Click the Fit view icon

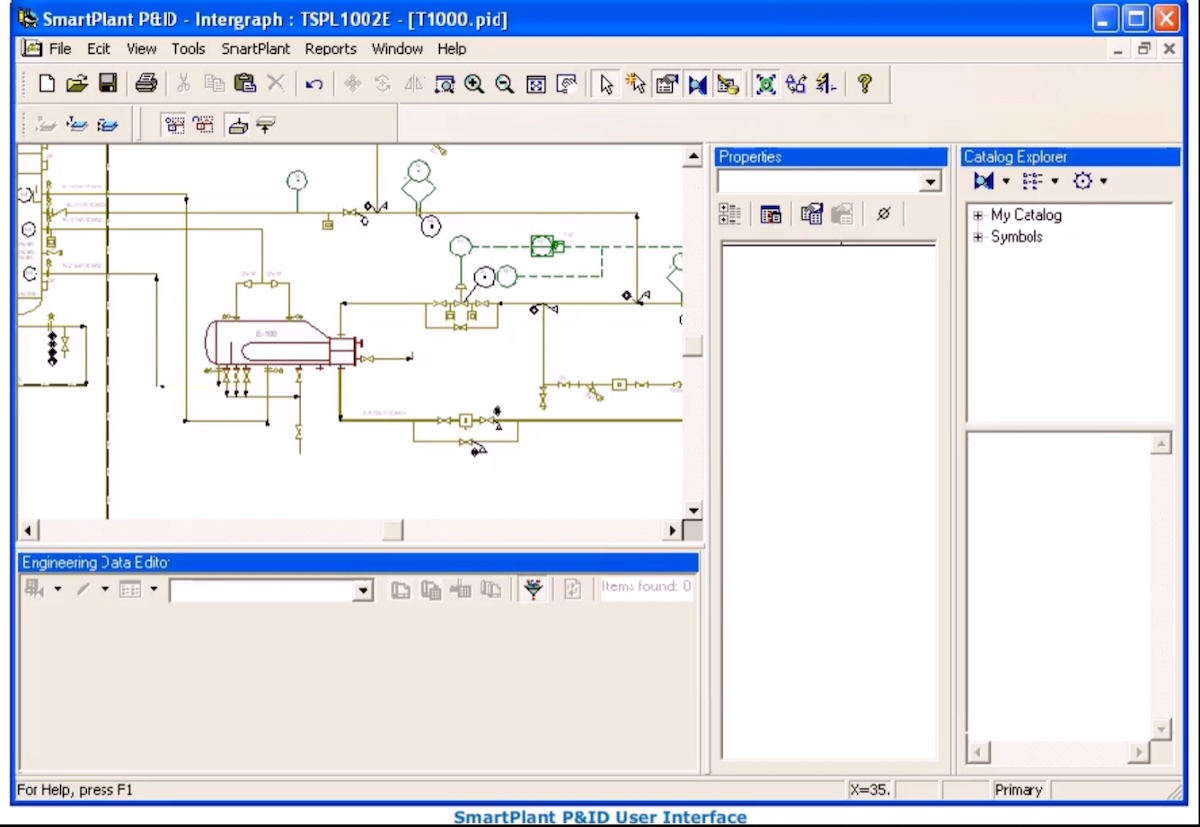pos(536,84)
